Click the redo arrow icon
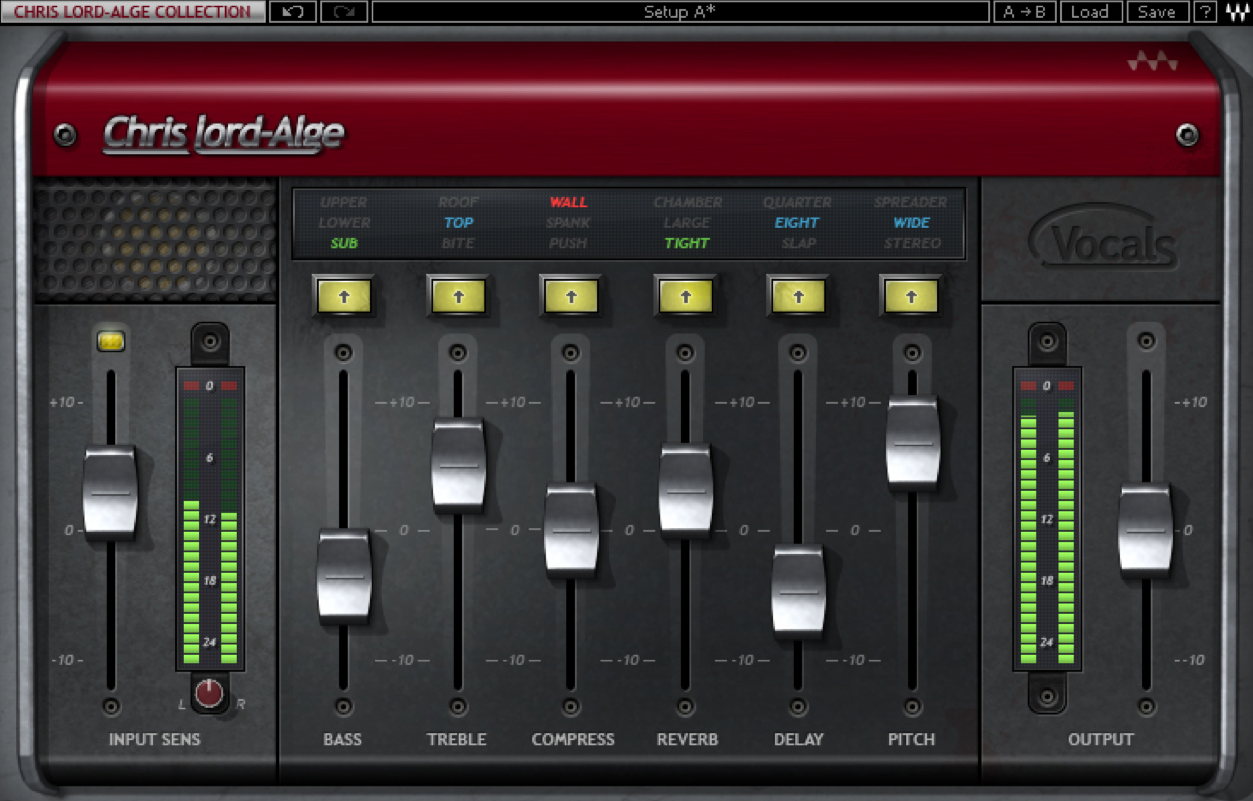 tap(344, 12)
